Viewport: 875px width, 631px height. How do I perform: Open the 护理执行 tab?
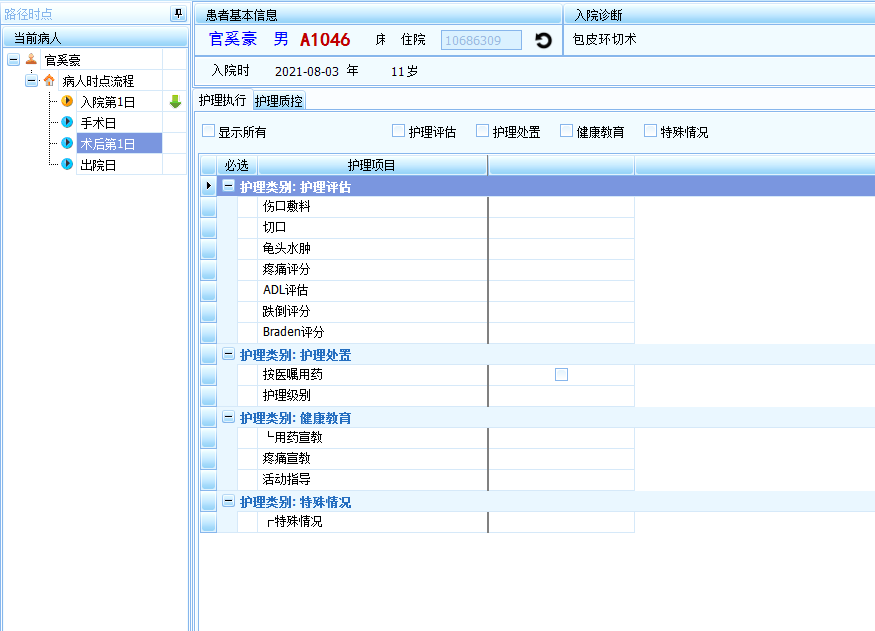tap(222, 101)
